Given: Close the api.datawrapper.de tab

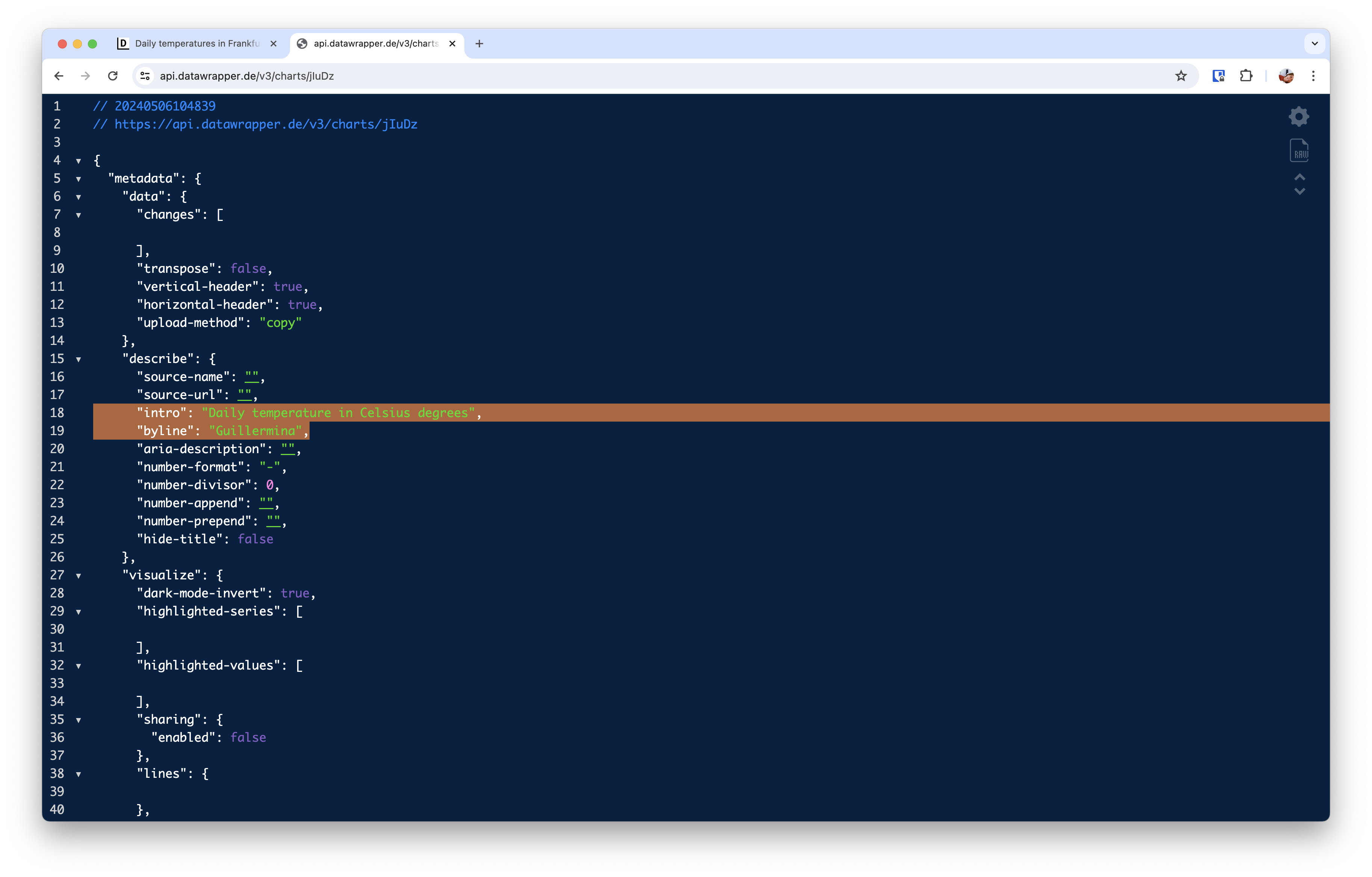Looking at the screenshot, I should click(452, 43).
